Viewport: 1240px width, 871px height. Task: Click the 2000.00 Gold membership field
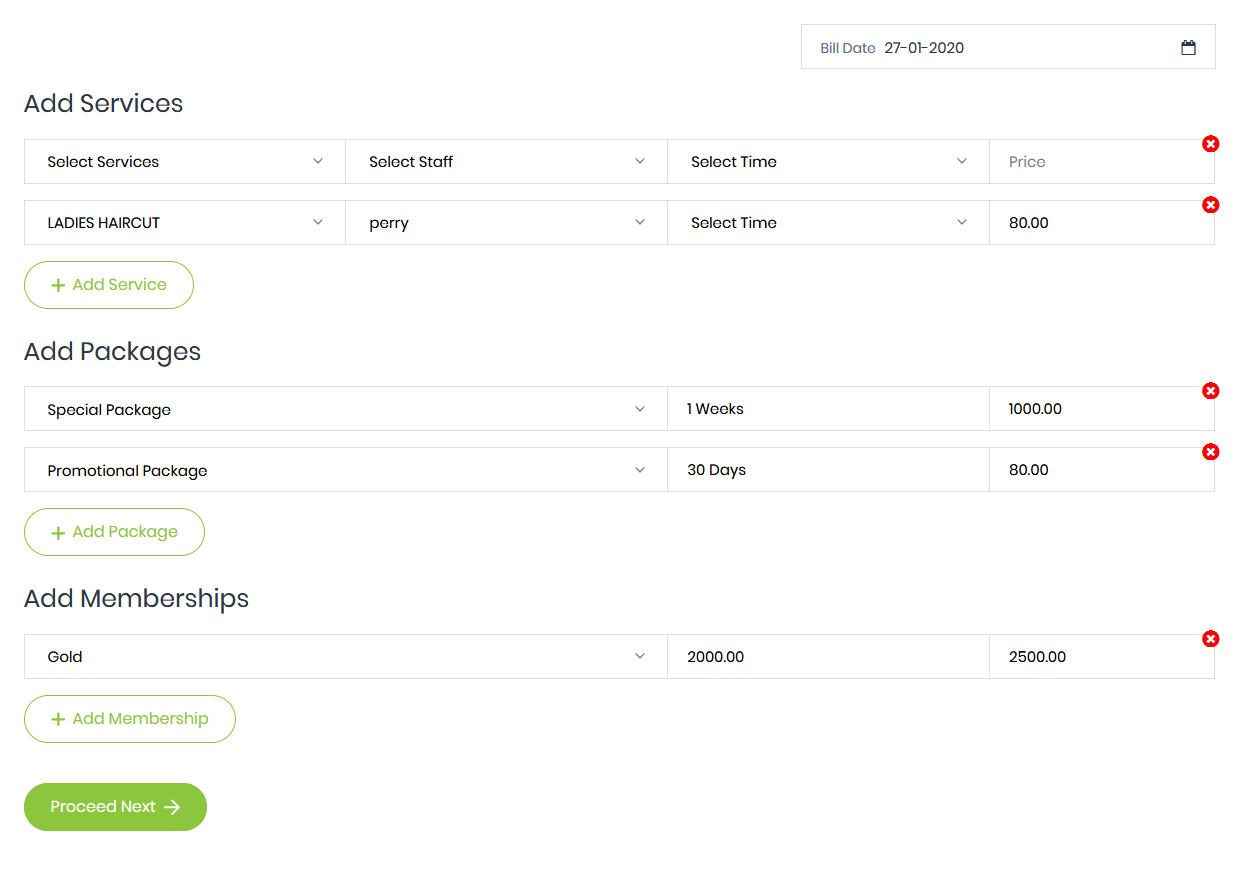pos(828,657)
